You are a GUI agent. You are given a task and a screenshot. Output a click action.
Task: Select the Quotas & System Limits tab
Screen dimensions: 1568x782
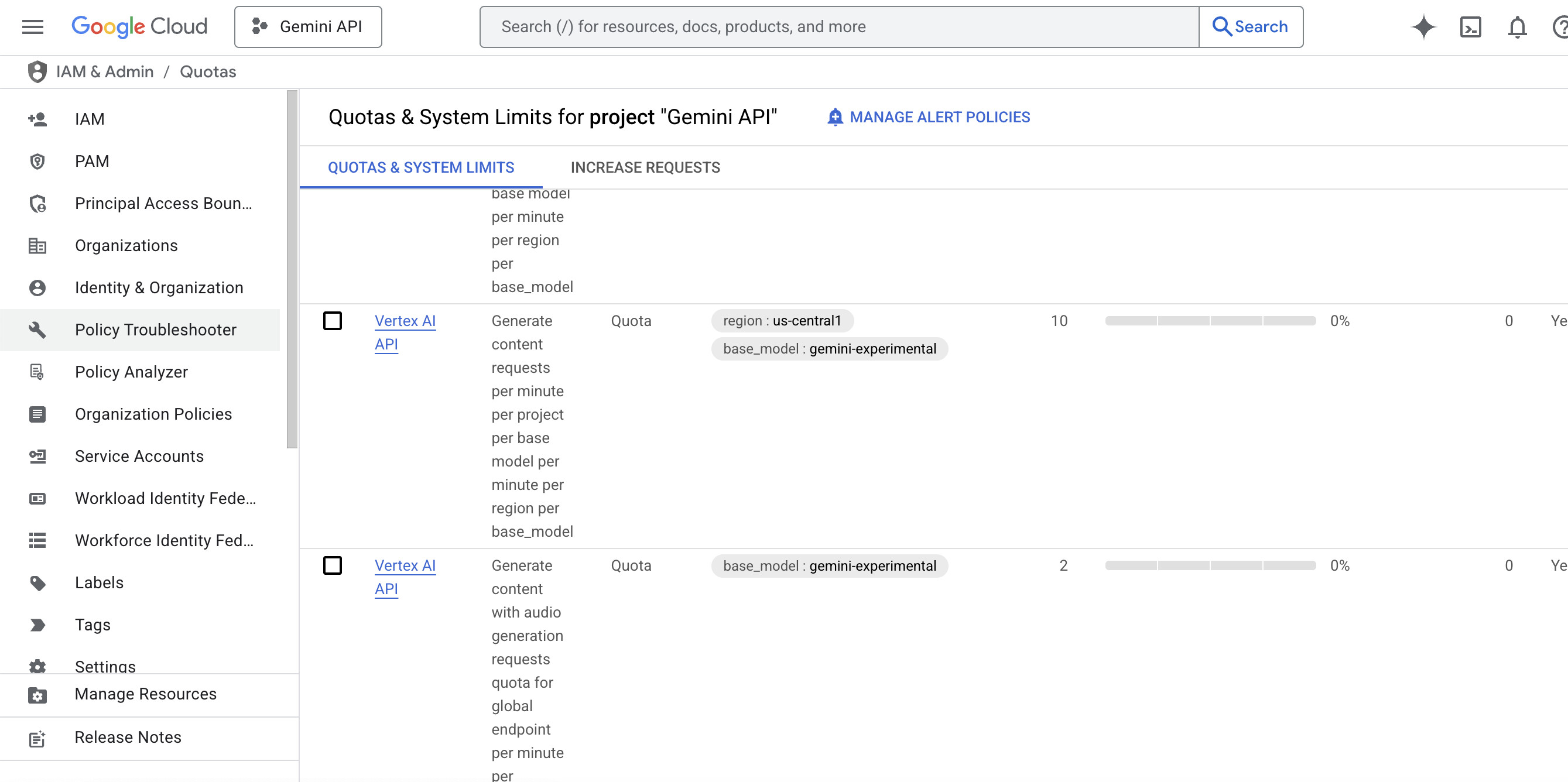420,167
